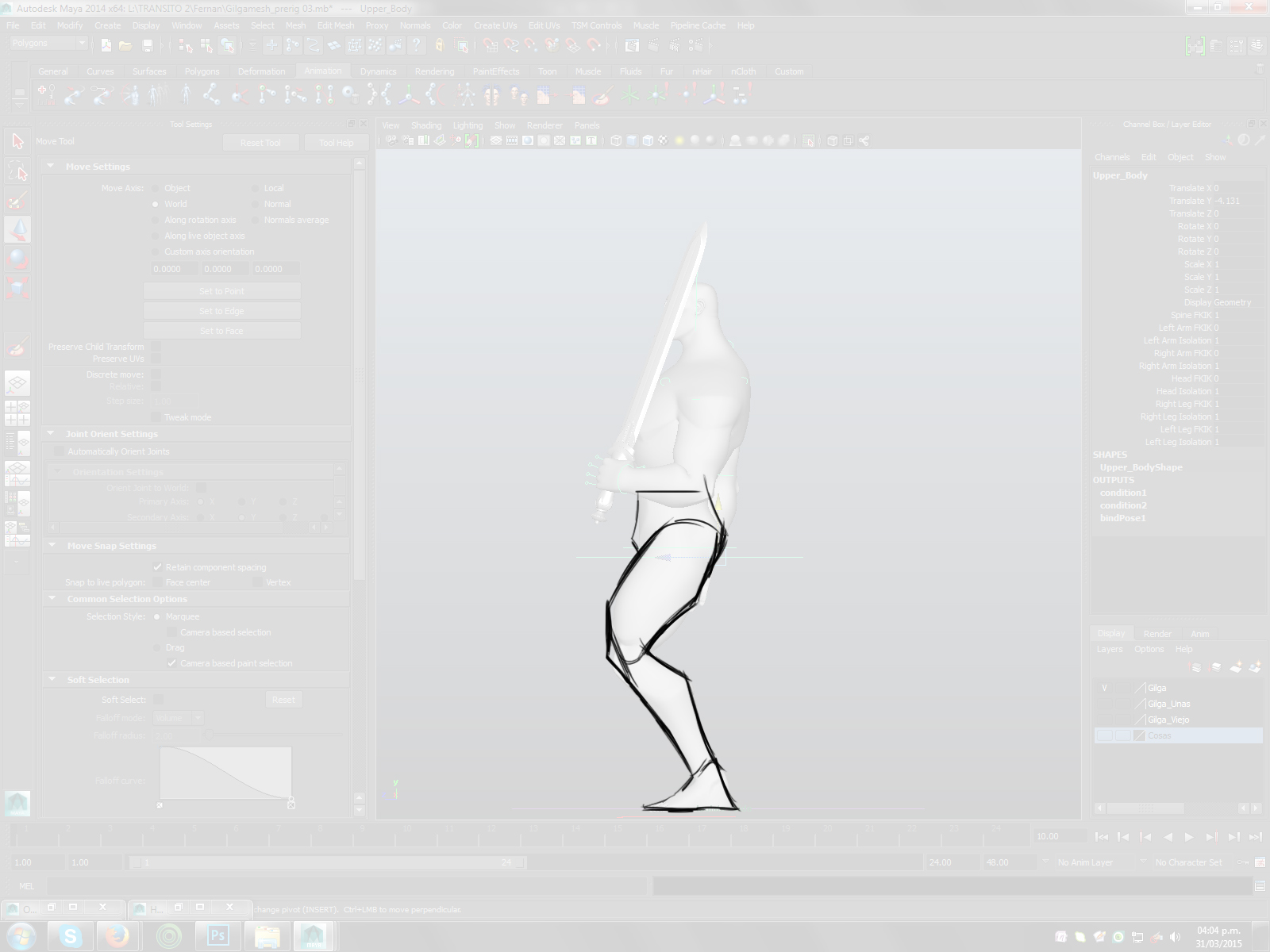The image size is (1270, 952).
Task: Click the soft select Reset button
Action: click(283, 700)
